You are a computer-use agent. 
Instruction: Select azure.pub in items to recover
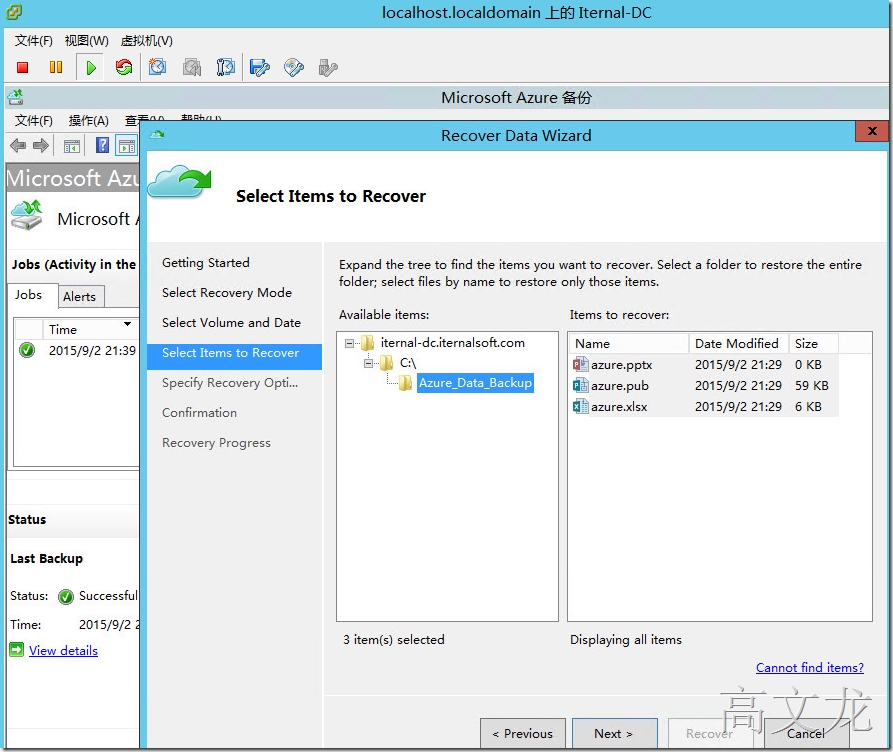(620, 386)
